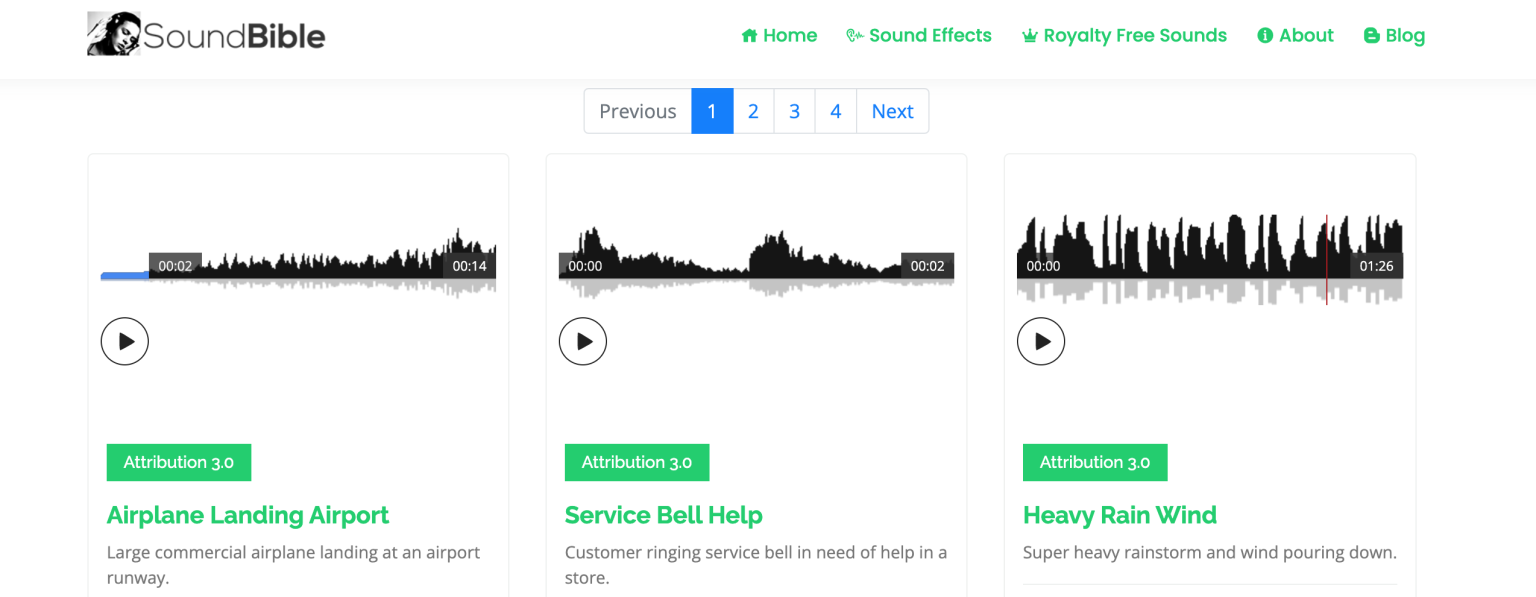Click the blue progress bar under the airplane waveform

click(x=124, y=275)
